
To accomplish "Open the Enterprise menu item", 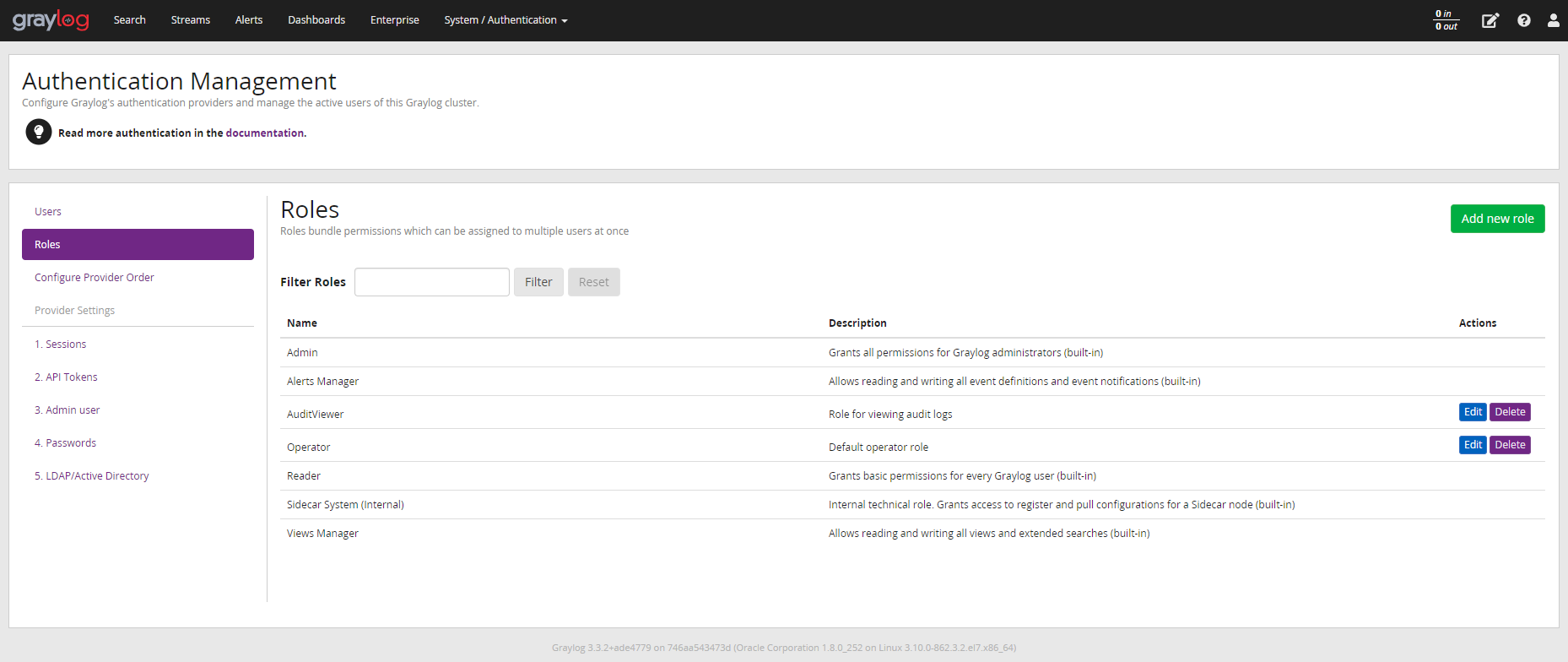I will tap(395, 20).
